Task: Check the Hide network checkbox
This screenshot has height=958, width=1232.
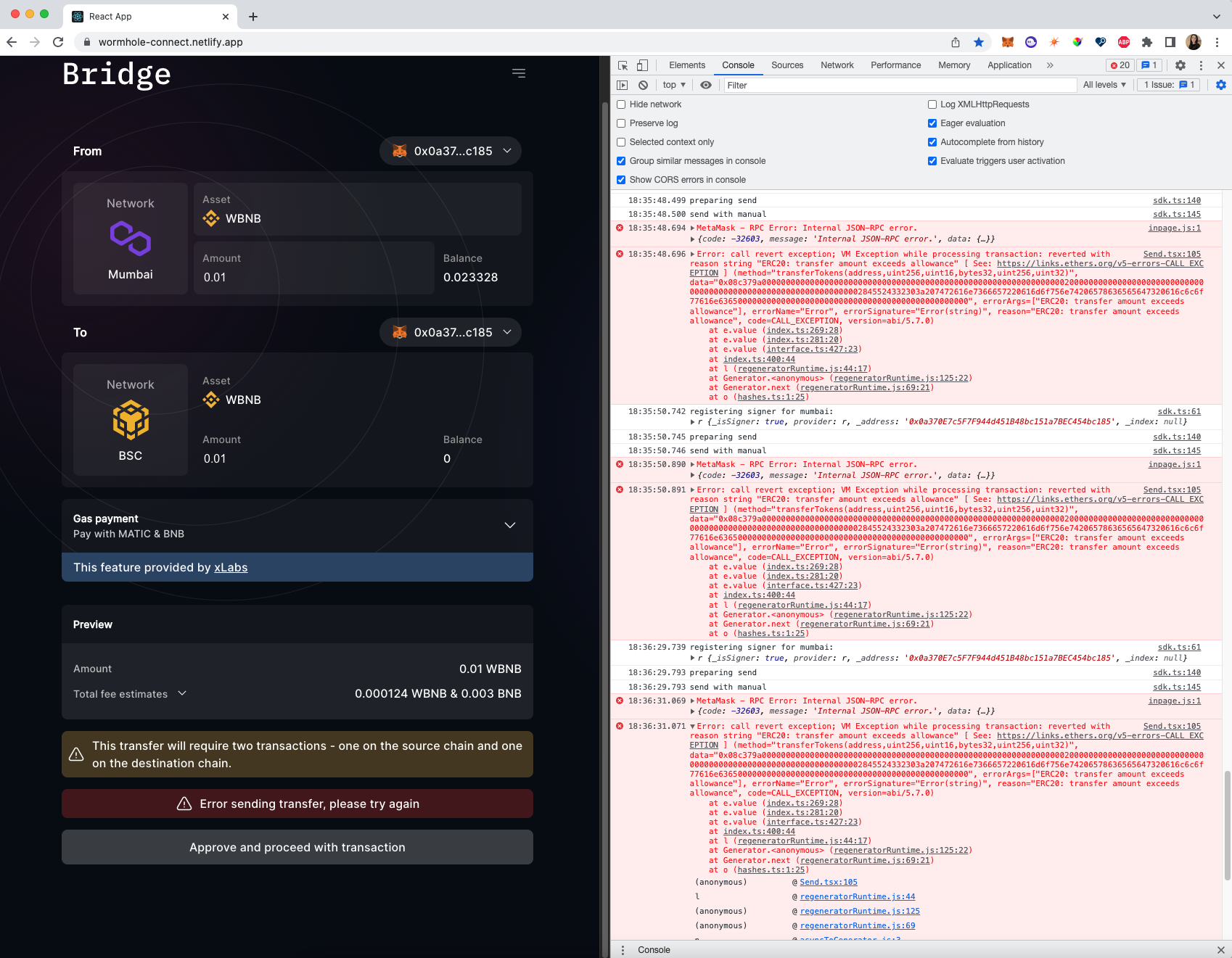Action: [621, 104]
